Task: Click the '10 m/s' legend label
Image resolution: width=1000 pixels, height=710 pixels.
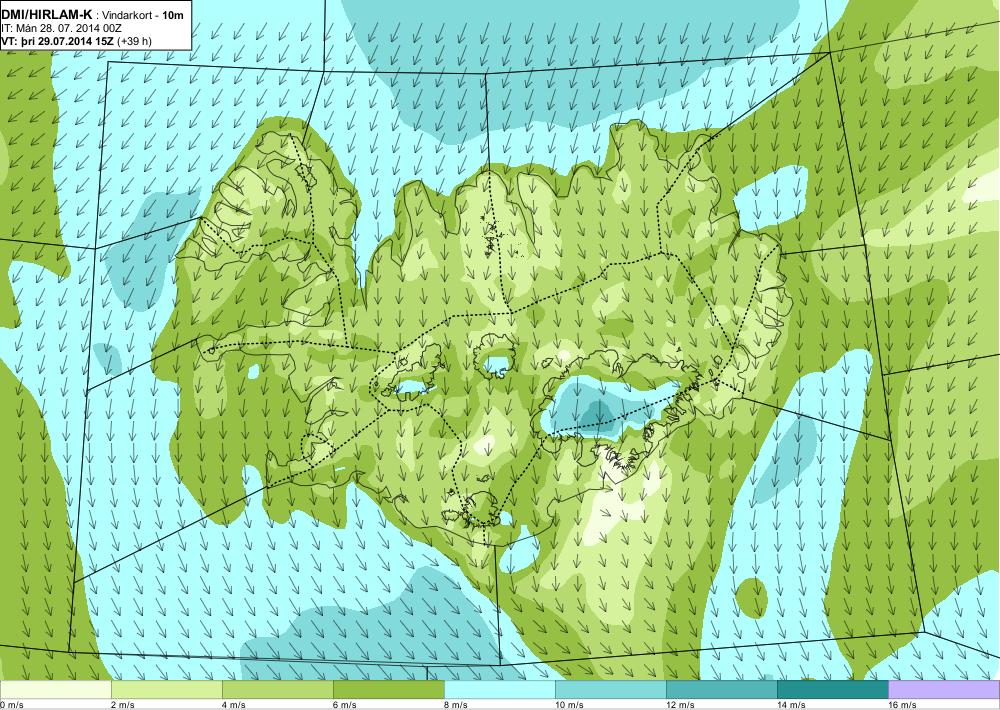Action: point(570,704)
